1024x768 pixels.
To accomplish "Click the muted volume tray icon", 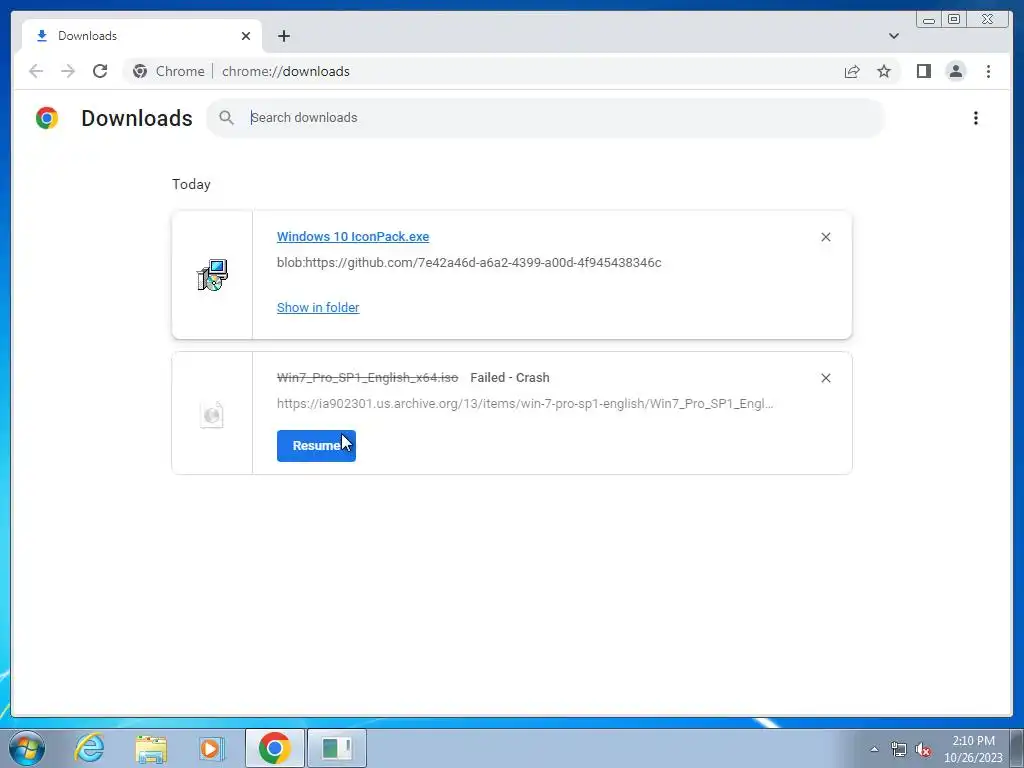I will coord(923,750).
